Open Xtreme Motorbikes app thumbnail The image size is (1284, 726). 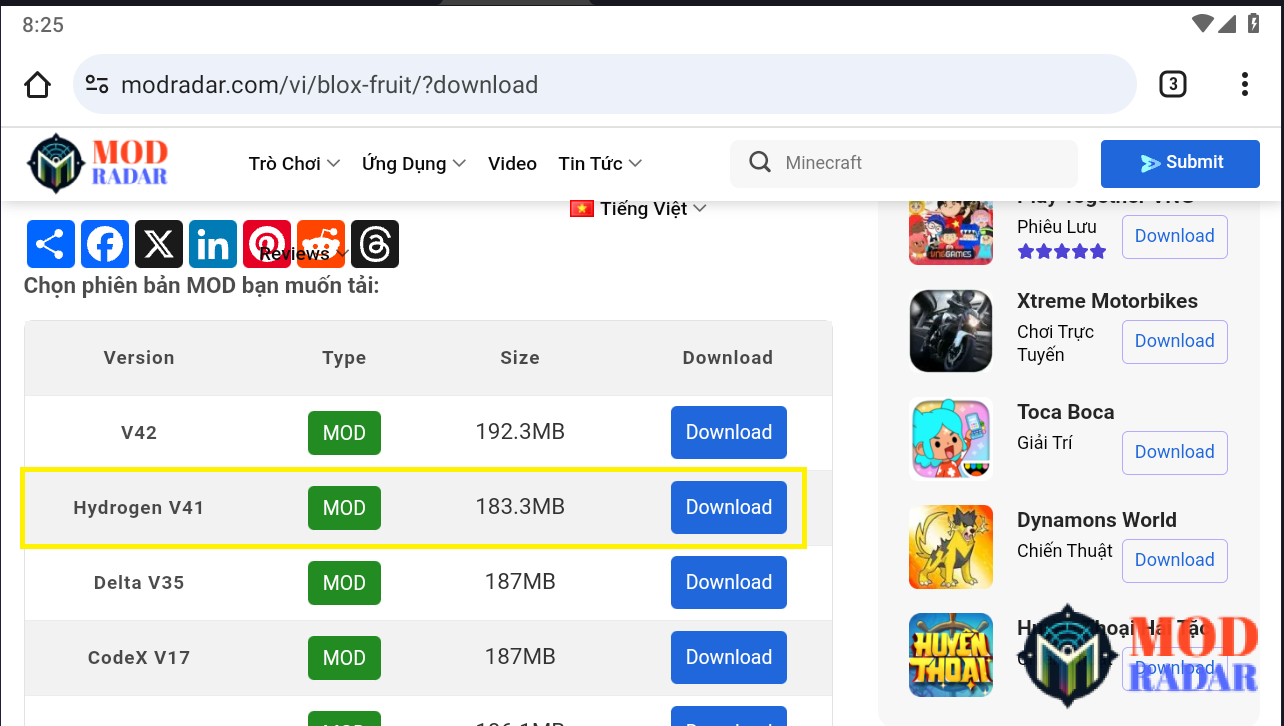tap(951, 331)
